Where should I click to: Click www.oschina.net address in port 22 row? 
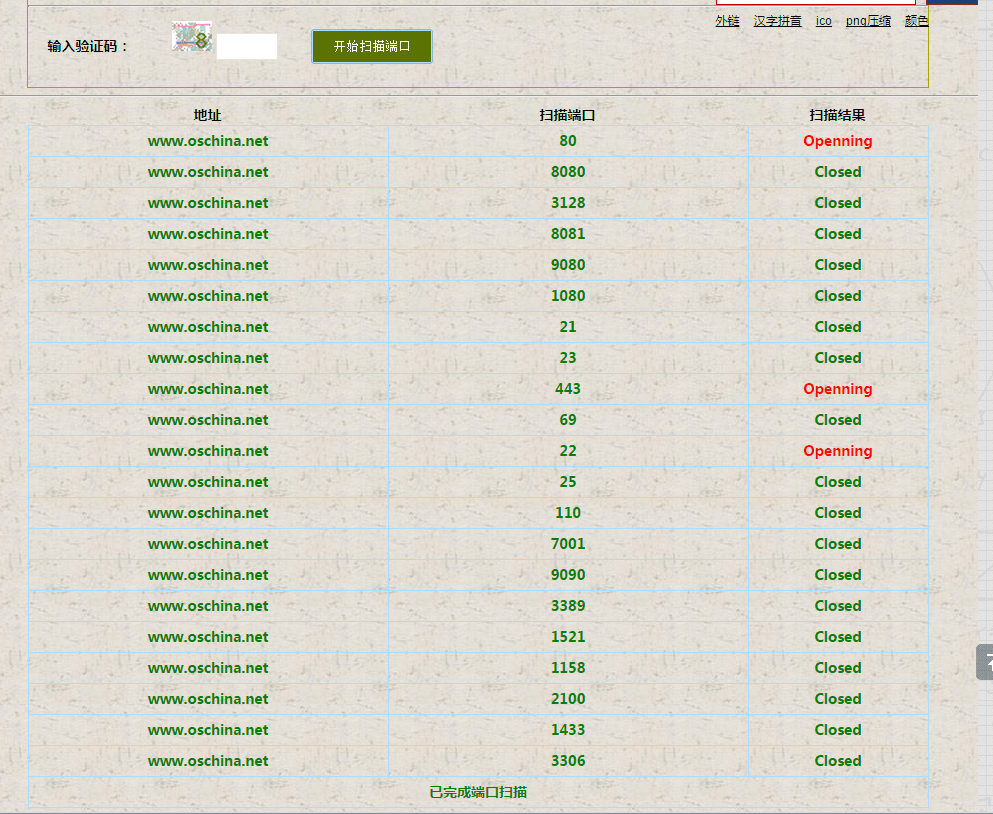tap(208, 452)
